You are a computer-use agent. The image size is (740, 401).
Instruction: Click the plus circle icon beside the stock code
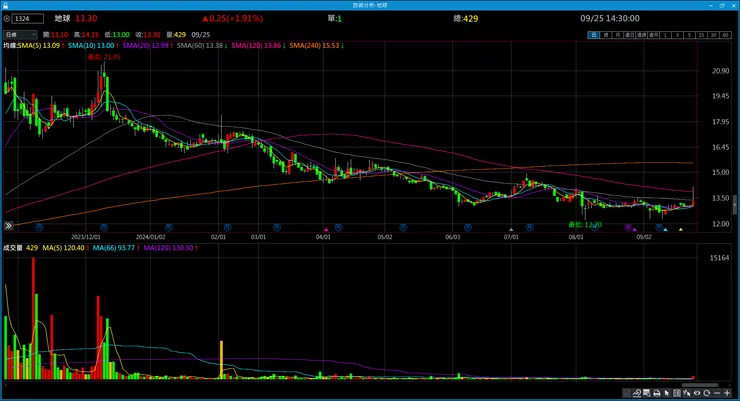[7, 19]
